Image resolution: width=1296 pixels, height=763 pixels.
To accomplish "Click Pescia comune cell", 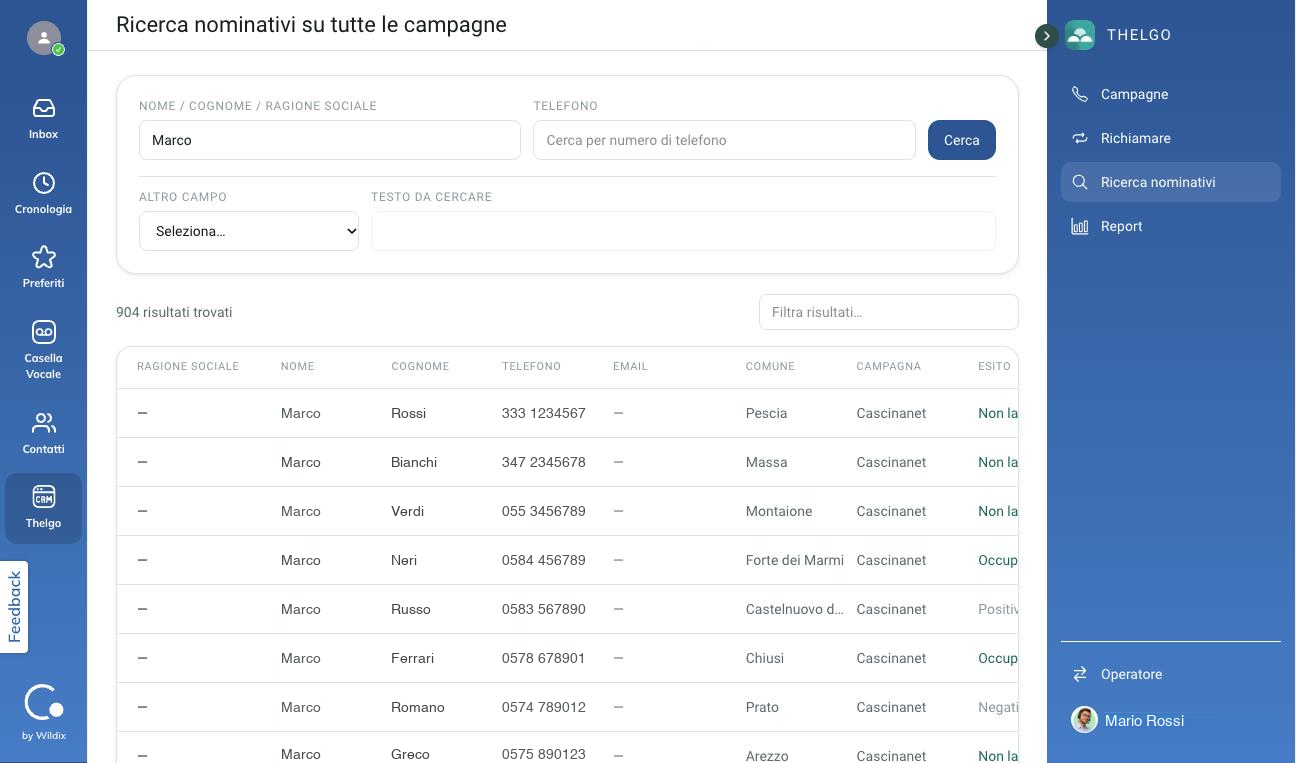I will [766, 413].
